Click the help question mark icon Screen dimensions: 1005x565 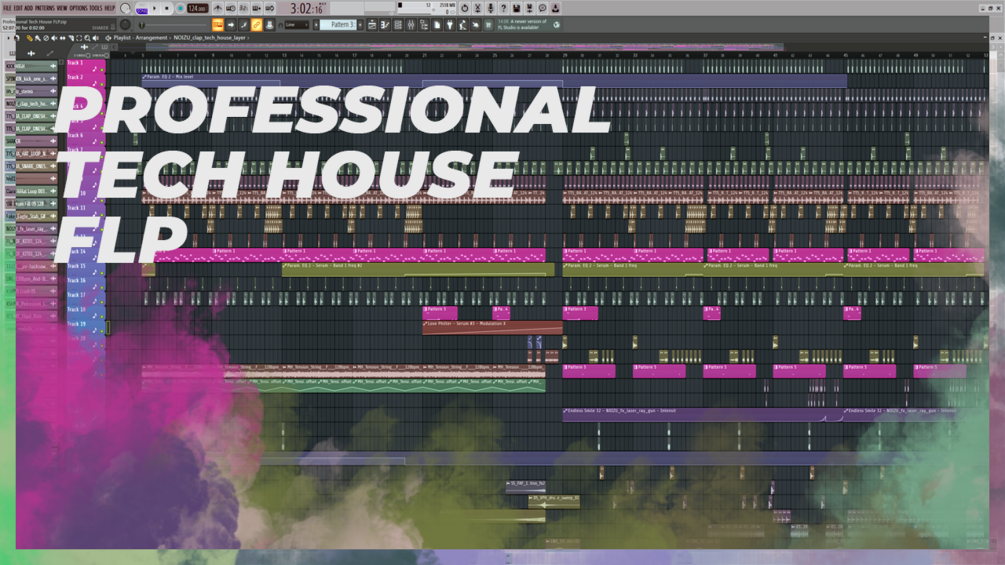tap(504, 8)
